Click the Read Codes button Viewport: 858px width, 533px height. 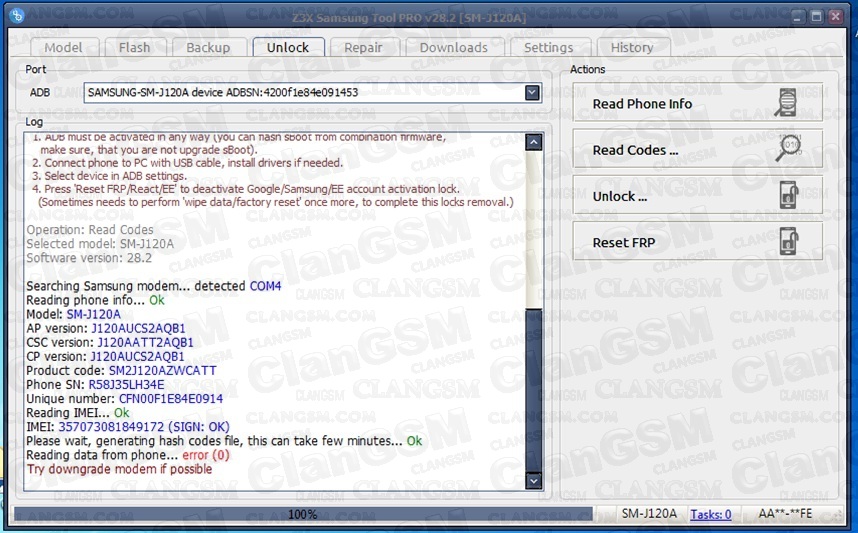[x=697, y=149]
